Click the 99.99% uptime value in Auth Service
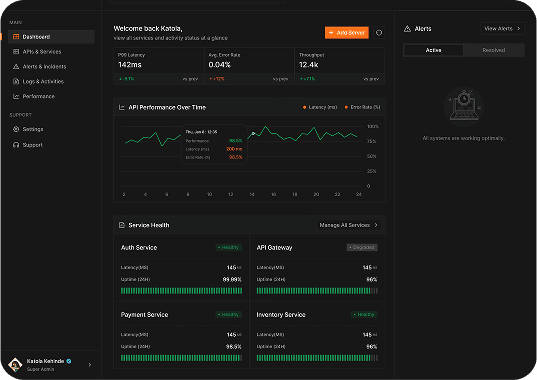The image size is (537, 380). [x=232, y=280]
